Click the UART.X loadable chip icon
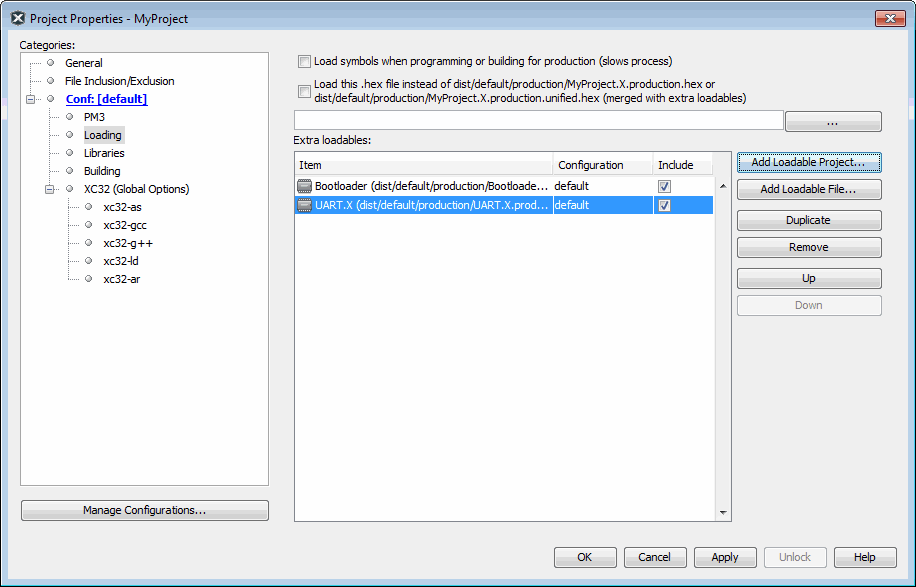This screenshot has width=916, height=587. [305, 205]
